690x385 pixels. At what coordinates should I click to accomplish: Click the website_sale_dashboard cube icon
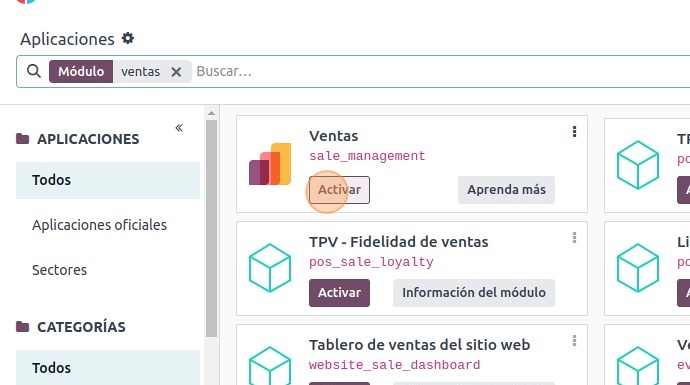click(x=270, y=366)
